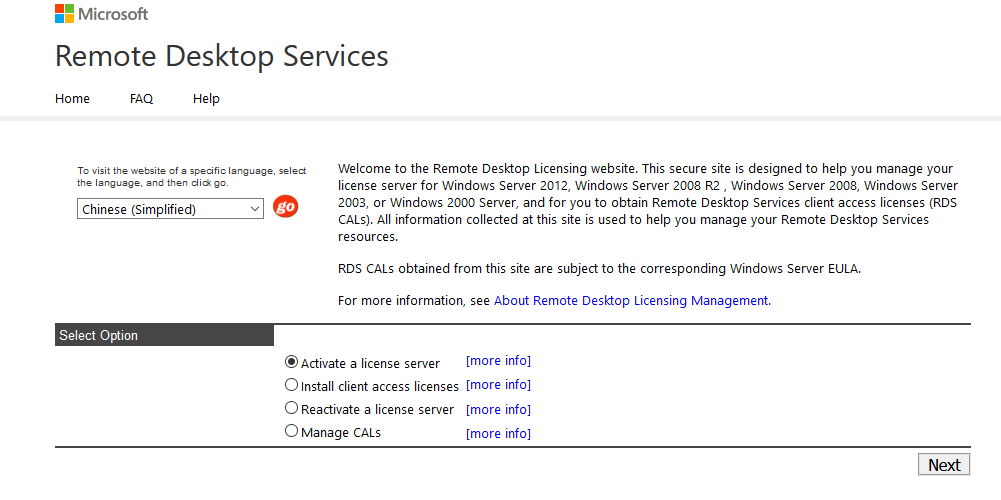This screenshot has width=1001, height=500.
Task: Open more info for Manage CALs
Action: coord(498,434)
